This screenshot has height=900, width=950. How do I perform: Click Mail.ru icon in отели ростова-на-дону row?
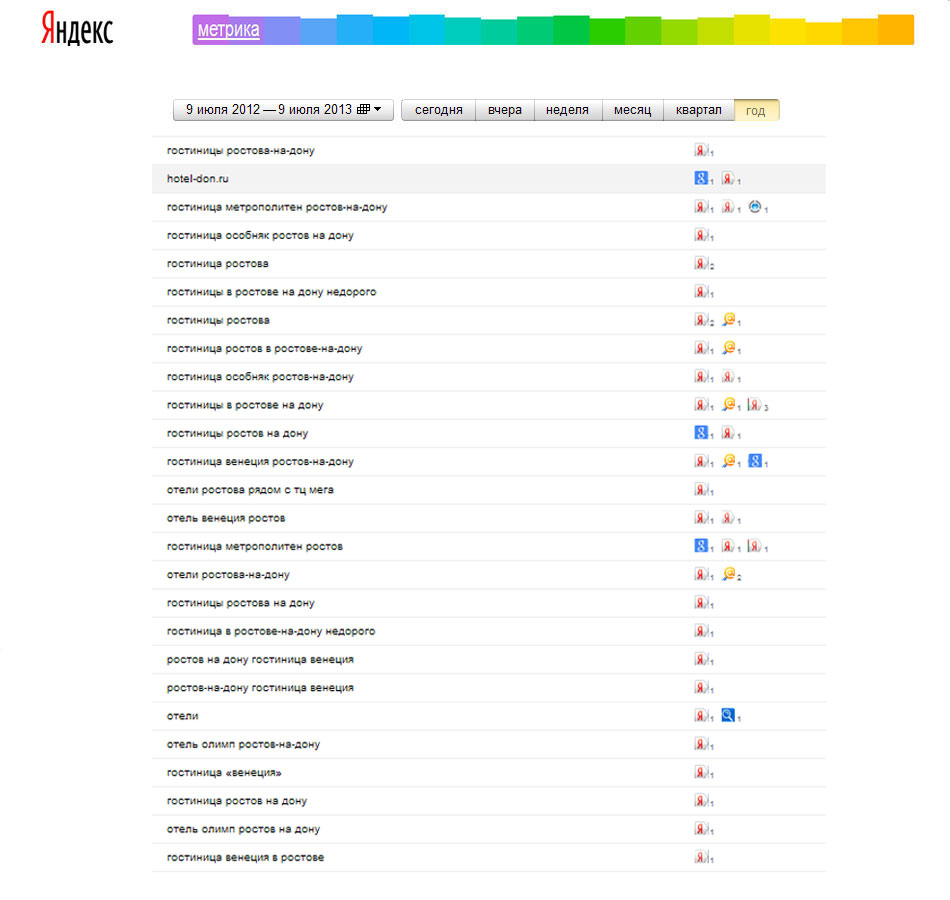pos(729,574)
